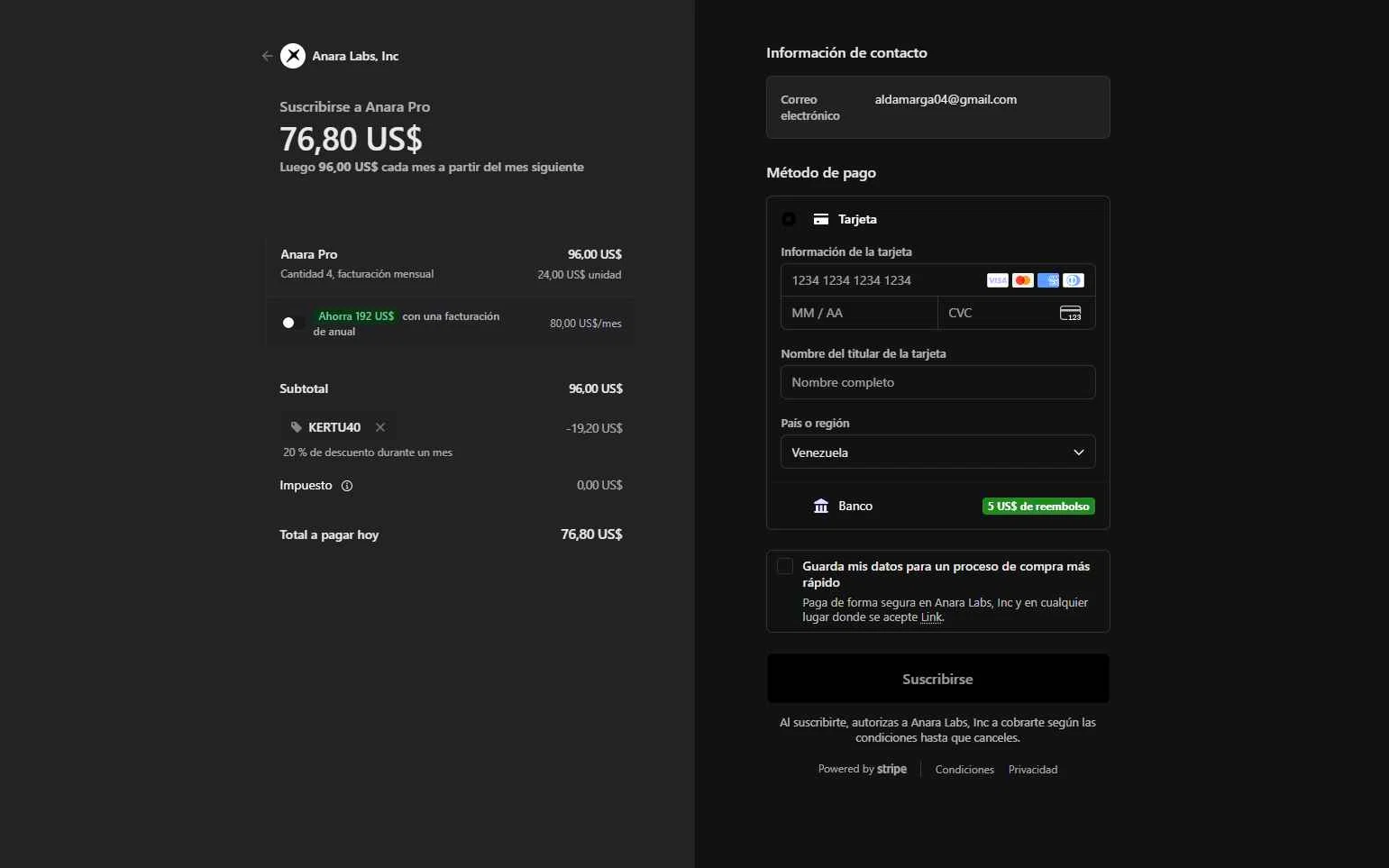This screenshot has height=868, width=1389.
Task: Click the Diners Club brand icon
Action: (1073, 280)
